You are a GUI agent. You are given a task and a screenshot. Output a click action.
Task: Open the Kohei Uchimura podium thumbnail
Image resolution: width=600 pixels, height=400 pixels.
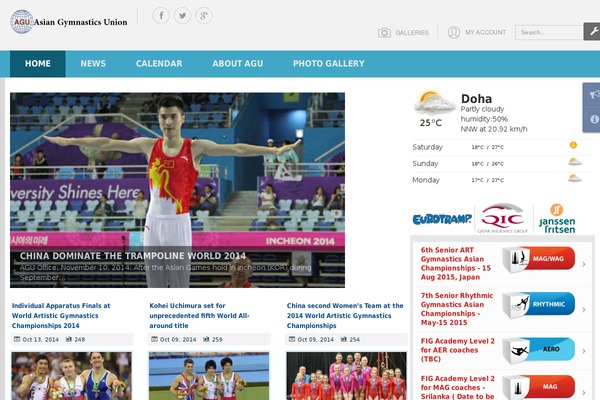[209, 376]
